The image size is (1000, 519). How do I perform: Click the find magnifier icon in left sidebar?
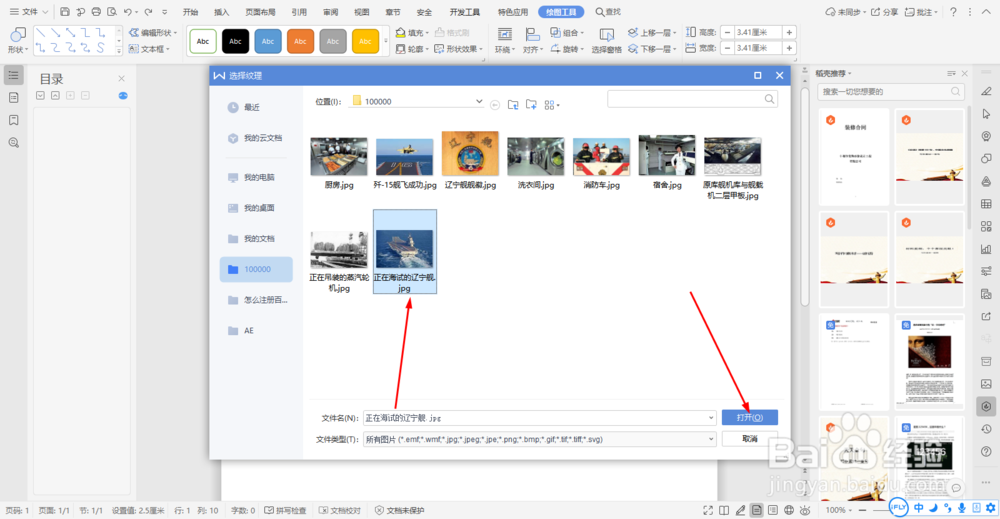pos(13,143)
